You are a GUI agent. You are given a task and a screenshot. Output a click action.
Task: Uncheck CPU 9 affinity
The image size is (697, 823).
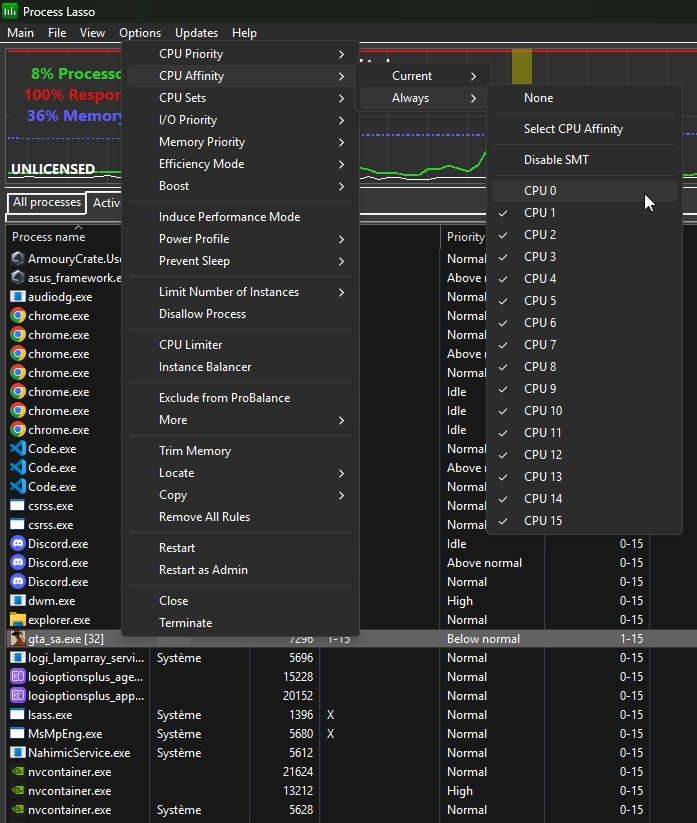tap(584, 389)
